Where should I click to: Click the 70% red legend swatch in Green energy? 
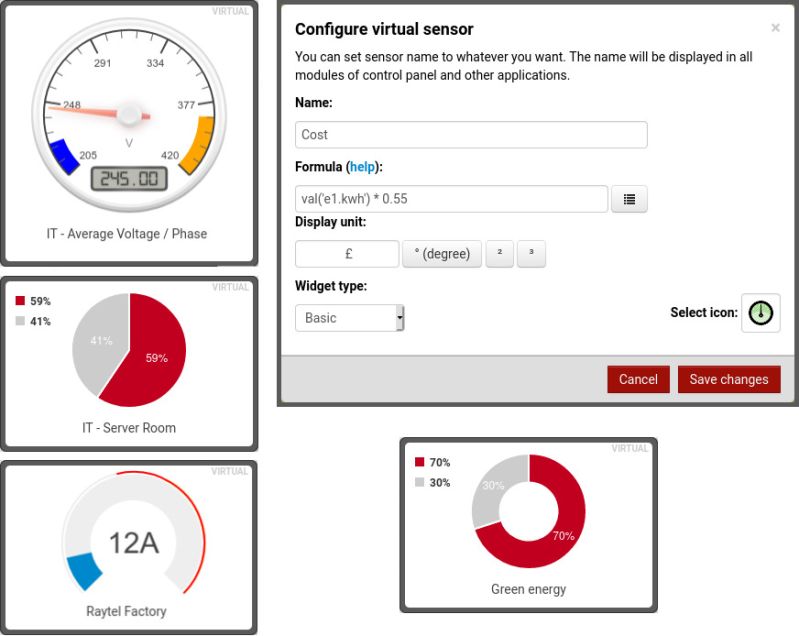419,462
